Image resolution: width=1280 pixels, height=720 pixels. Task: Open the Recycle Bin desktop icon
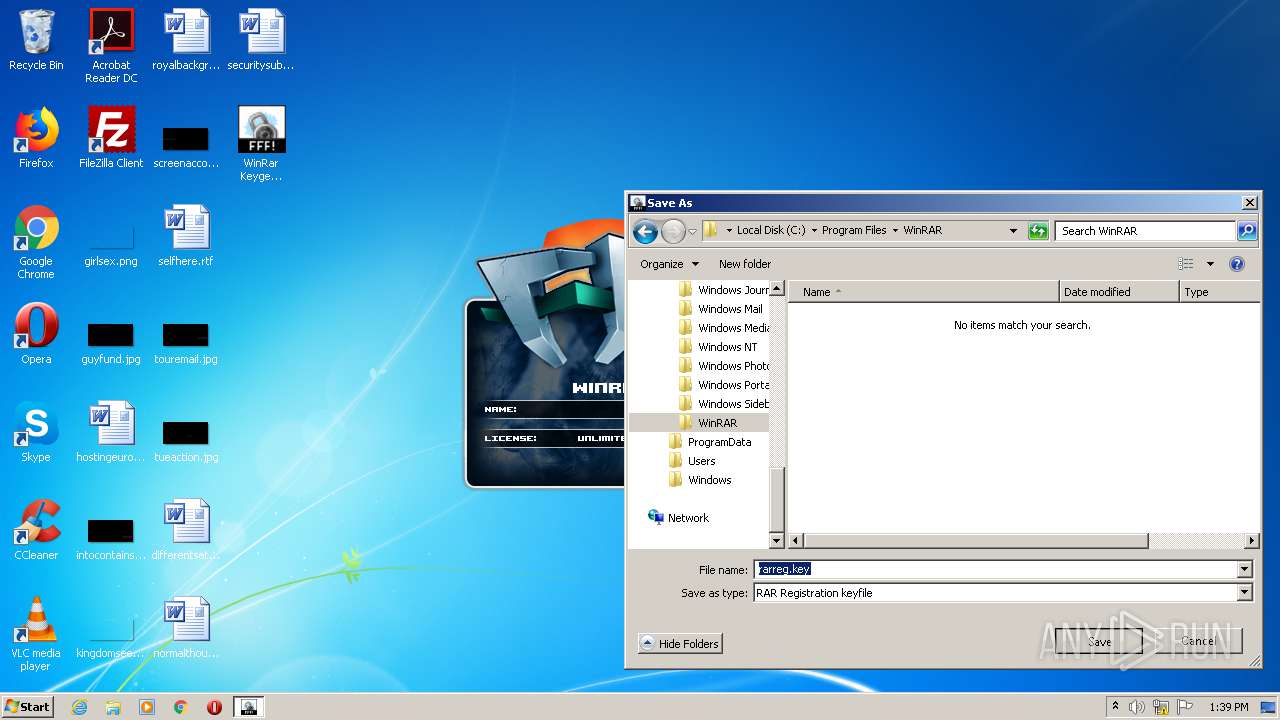36,41
